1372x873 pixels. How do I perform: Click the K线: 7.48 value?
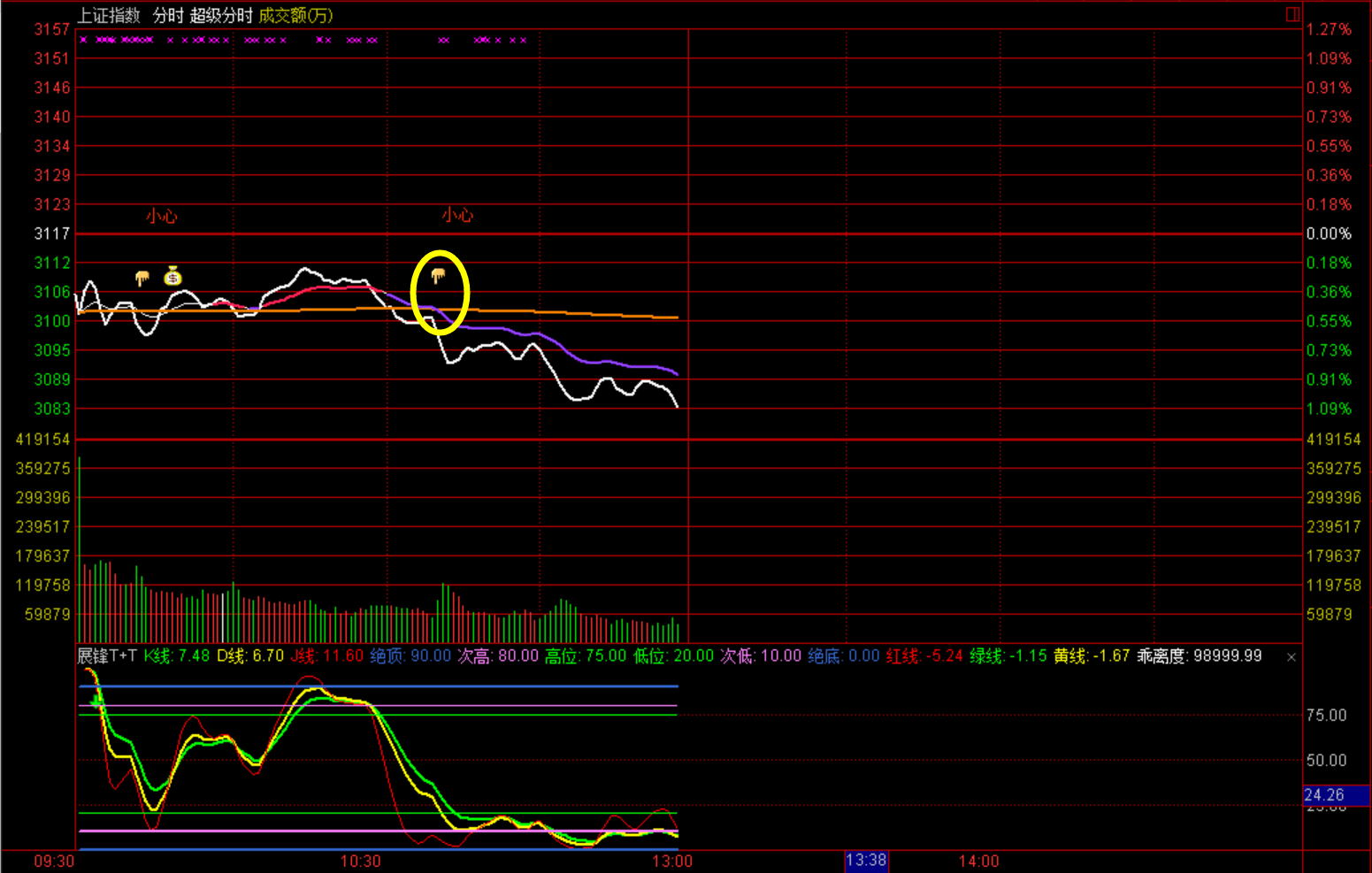click(177, 655)
